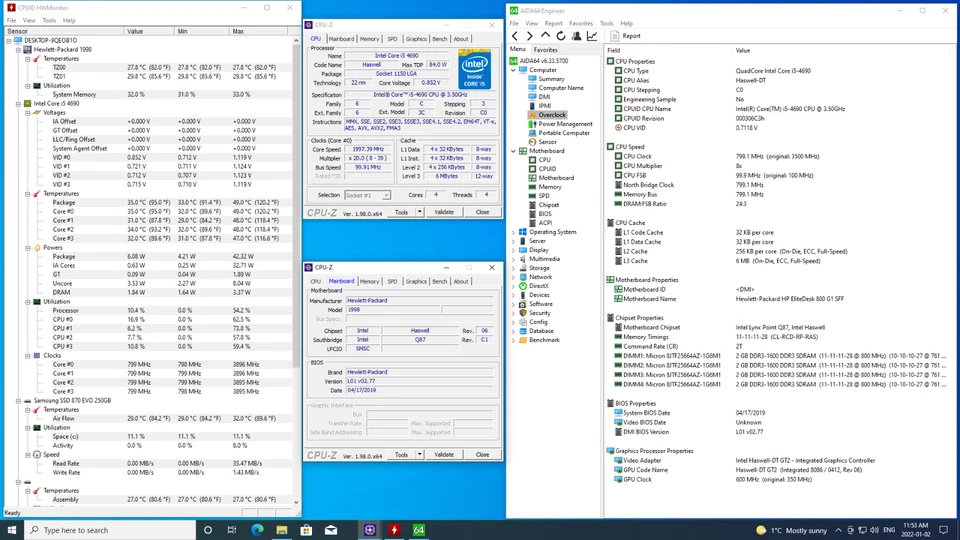
Task: Collapse Intel Core i5 4690 node in HWMonitor
Action: [x=18, y=103]
